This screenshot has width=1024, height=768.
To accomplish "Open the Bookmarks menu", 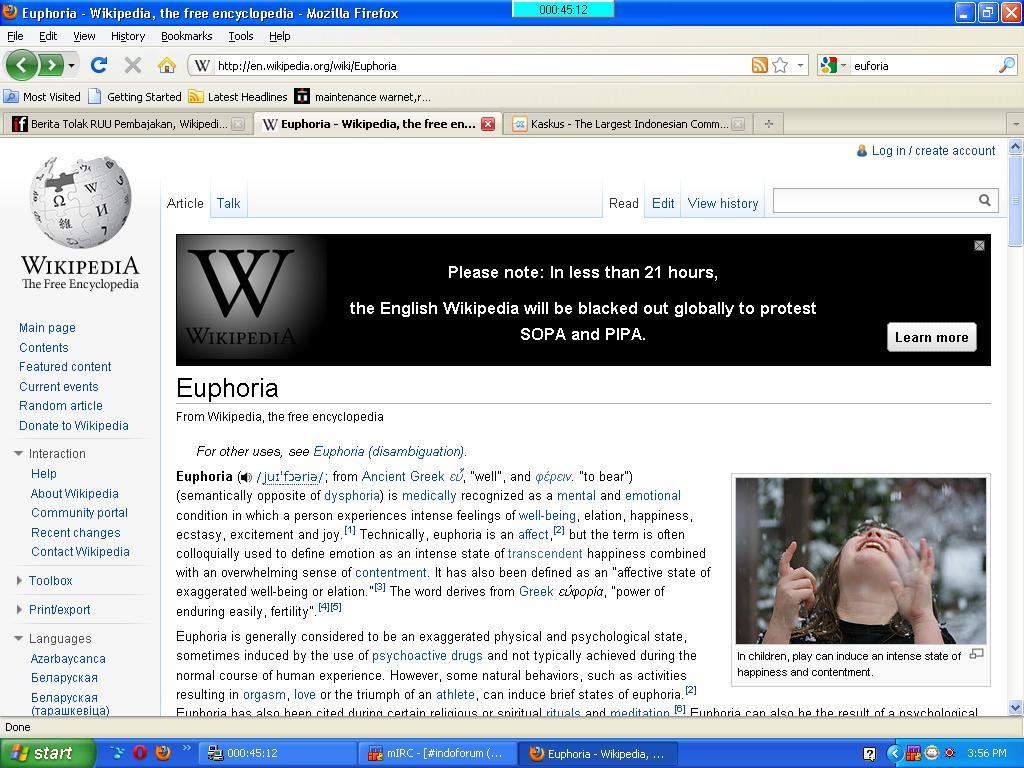I will 186,36.
